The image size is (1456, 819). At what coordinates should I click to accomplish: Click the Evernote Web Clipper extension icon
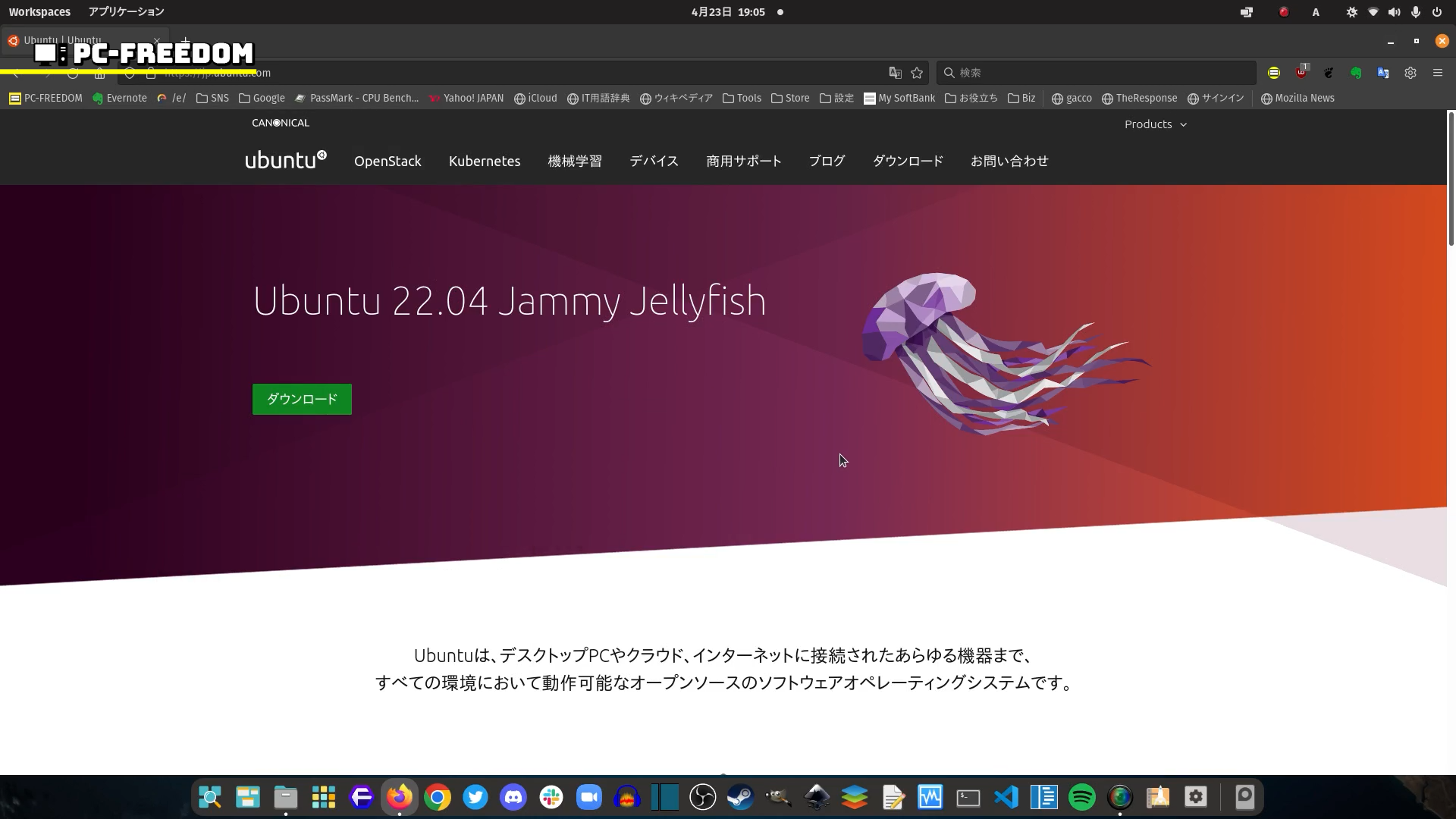pyautogui.click(x=1356, y=73)
